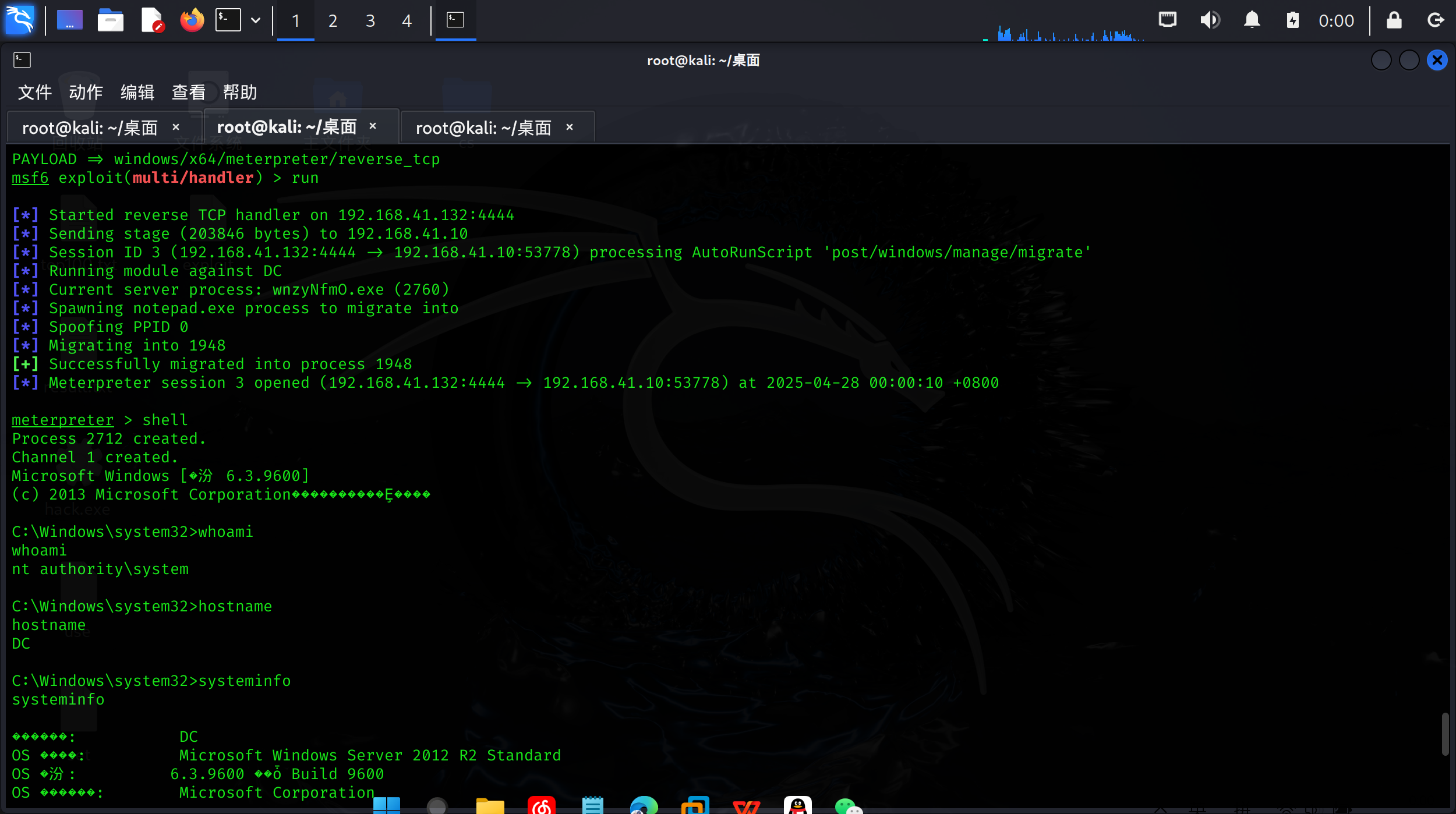Click the lock screen padlock icon

(x=1394, y=20)
